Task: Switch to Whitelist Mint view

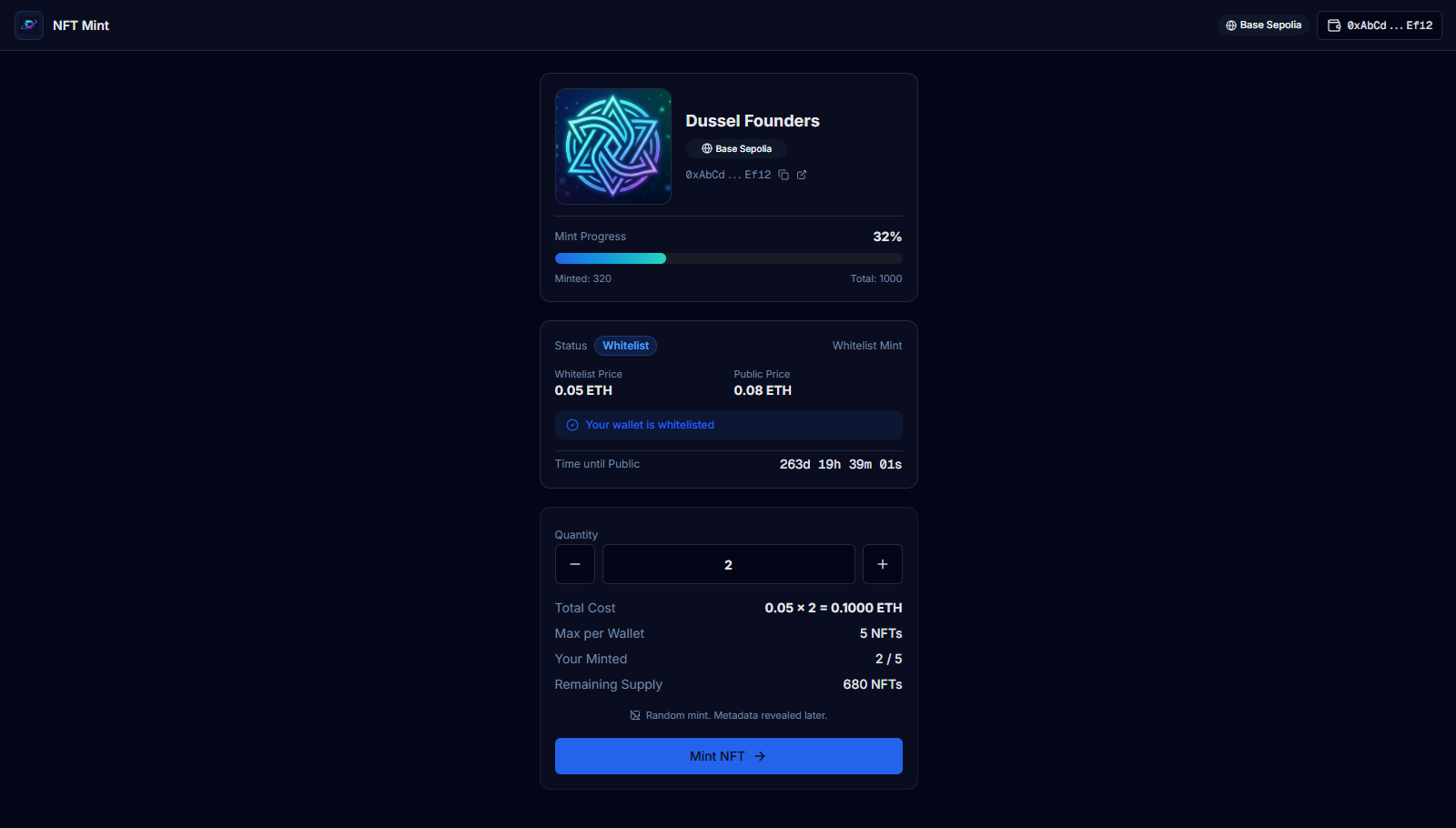Action: coord(866,346)
